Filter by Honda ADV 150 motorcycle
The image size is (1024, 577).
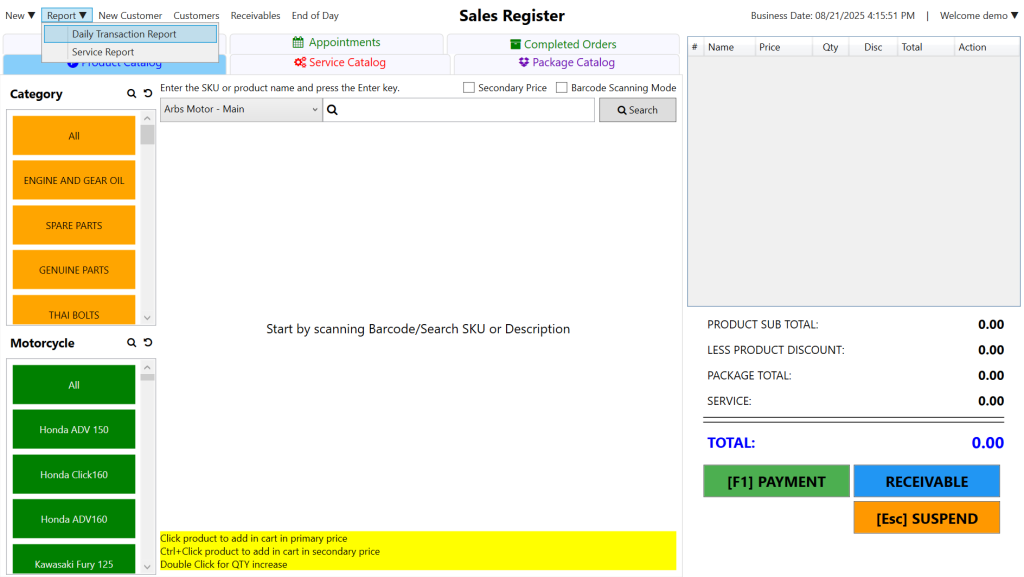[74, 429]
